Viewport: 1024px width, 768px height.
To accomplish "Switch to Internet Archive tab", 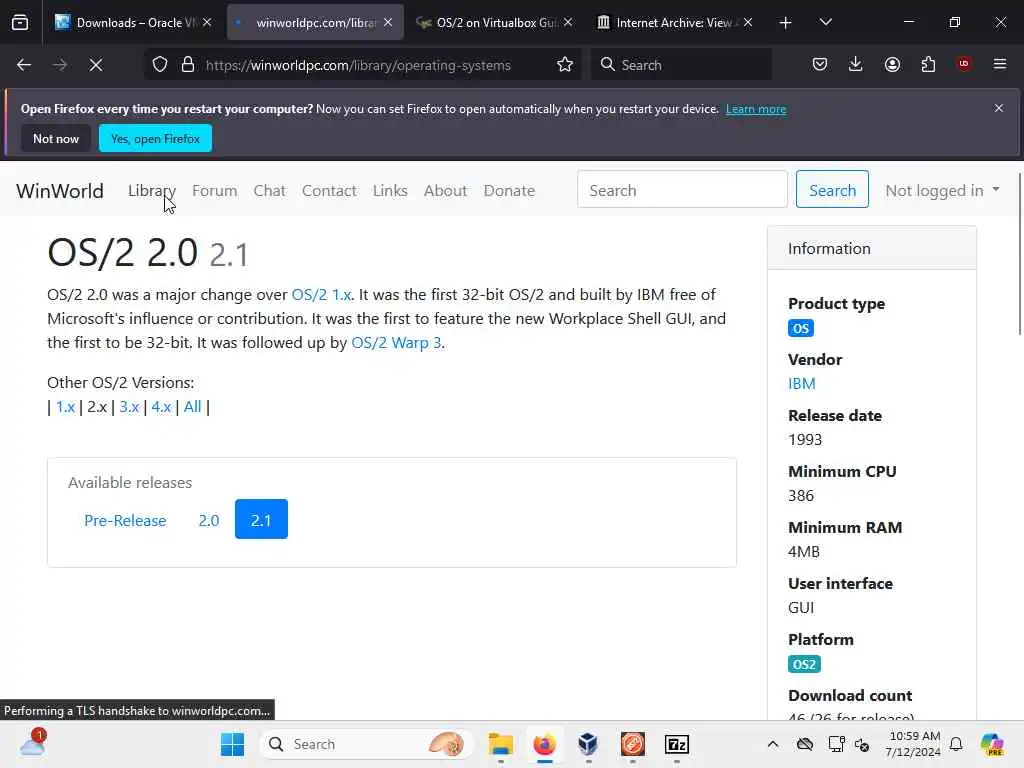I will coord(674,23).
